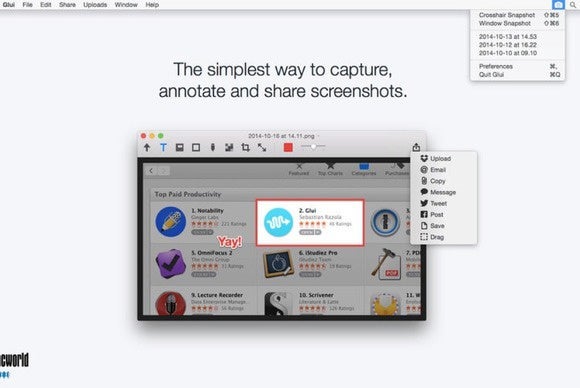580x388 pixels.
Task: Adjust the line thickness slider
Action: tap(313, 146)
